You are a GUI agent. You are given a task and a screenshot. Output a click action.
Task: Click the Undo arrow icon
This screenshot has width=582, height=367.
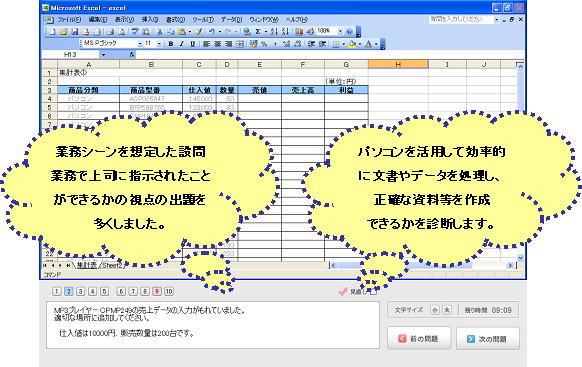point(212,32)
